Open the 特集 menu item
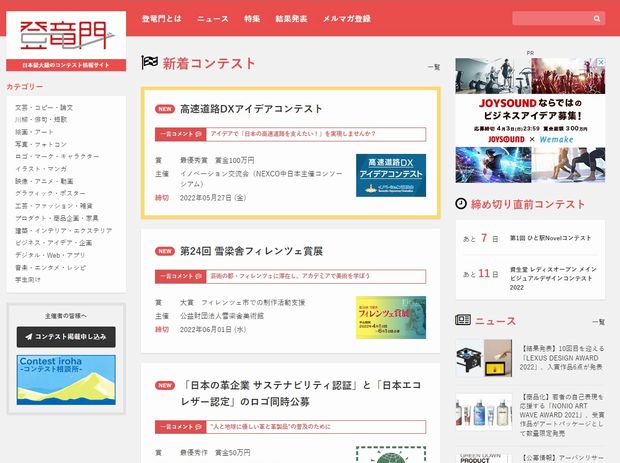The height and width of the screenshot is (463, 620). [252, 19]
